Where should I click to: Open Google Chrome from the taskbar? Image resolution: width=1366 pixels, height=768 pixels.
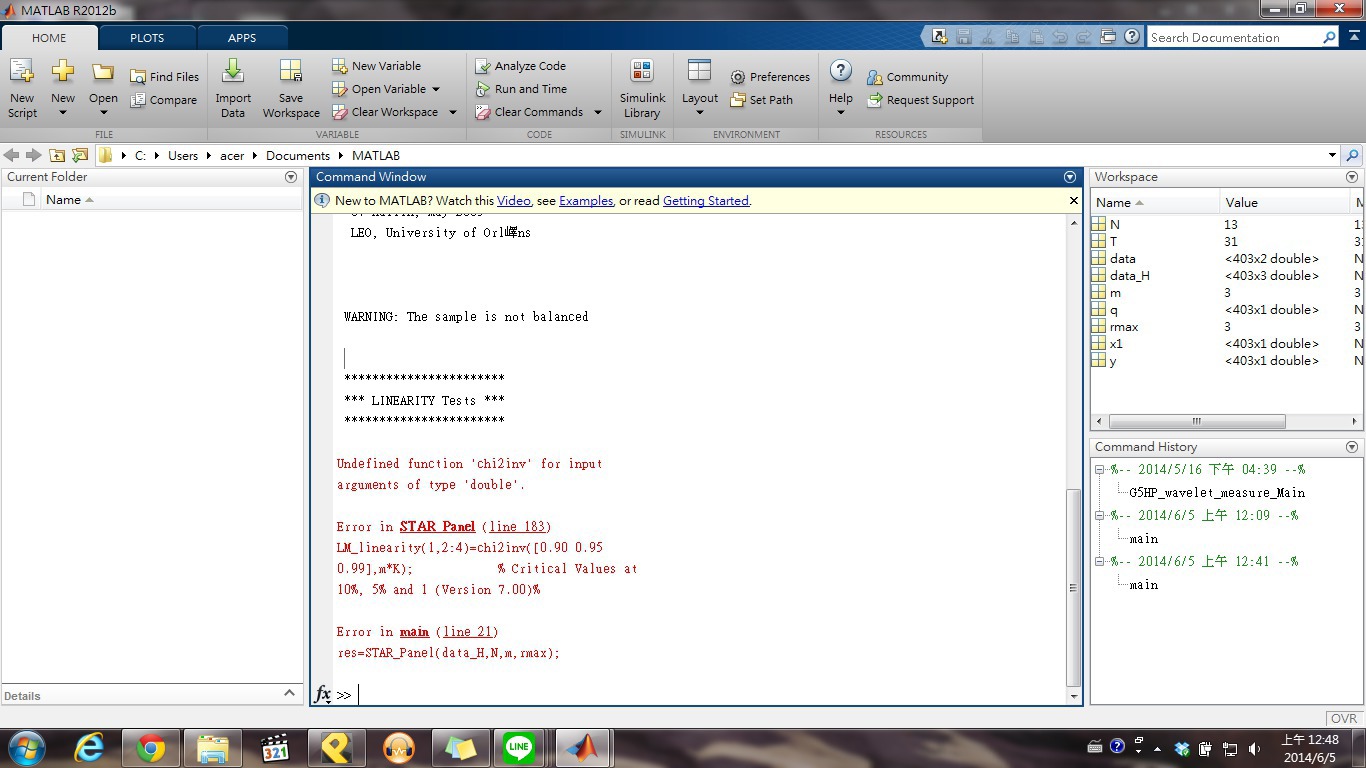[x=150, y=748]
